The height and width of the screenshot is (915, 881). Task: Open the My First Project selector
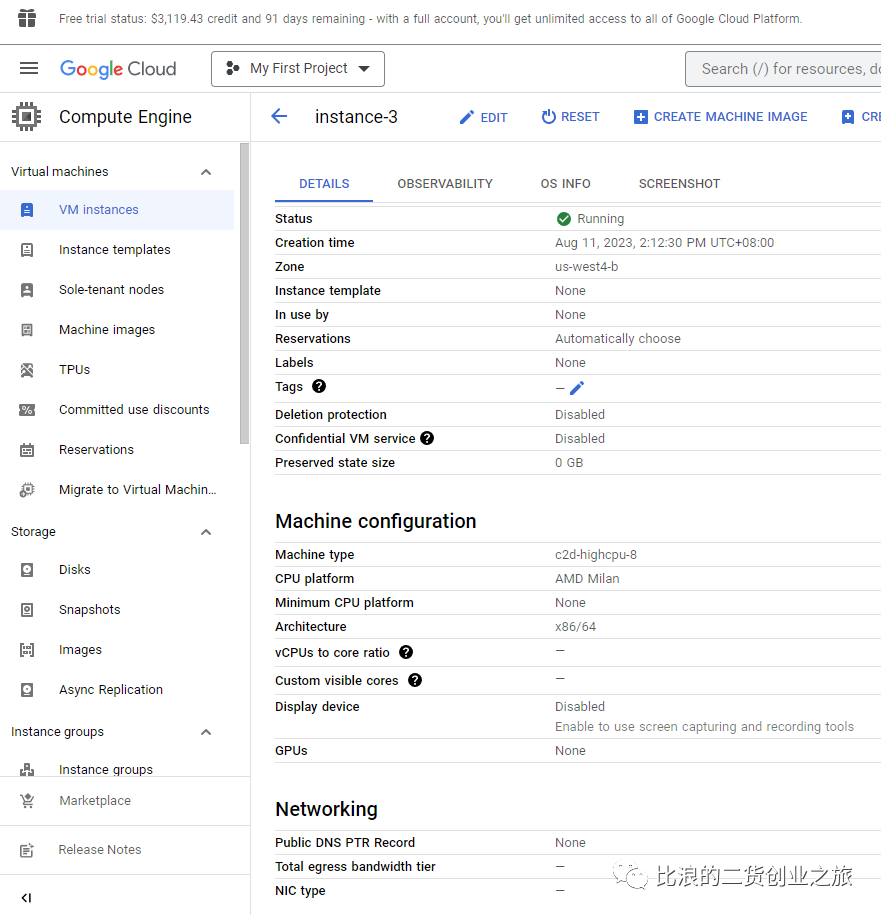(298, 69)
